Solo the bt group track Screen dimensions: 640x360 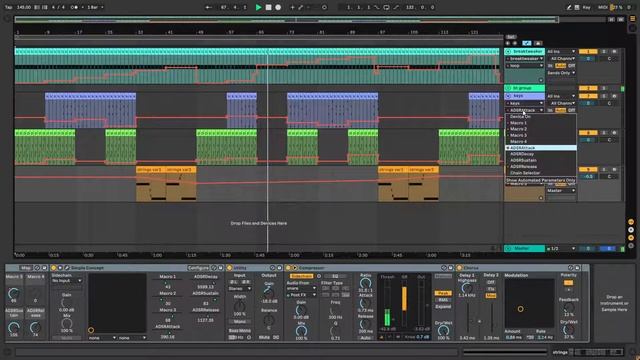coord(604,88)
